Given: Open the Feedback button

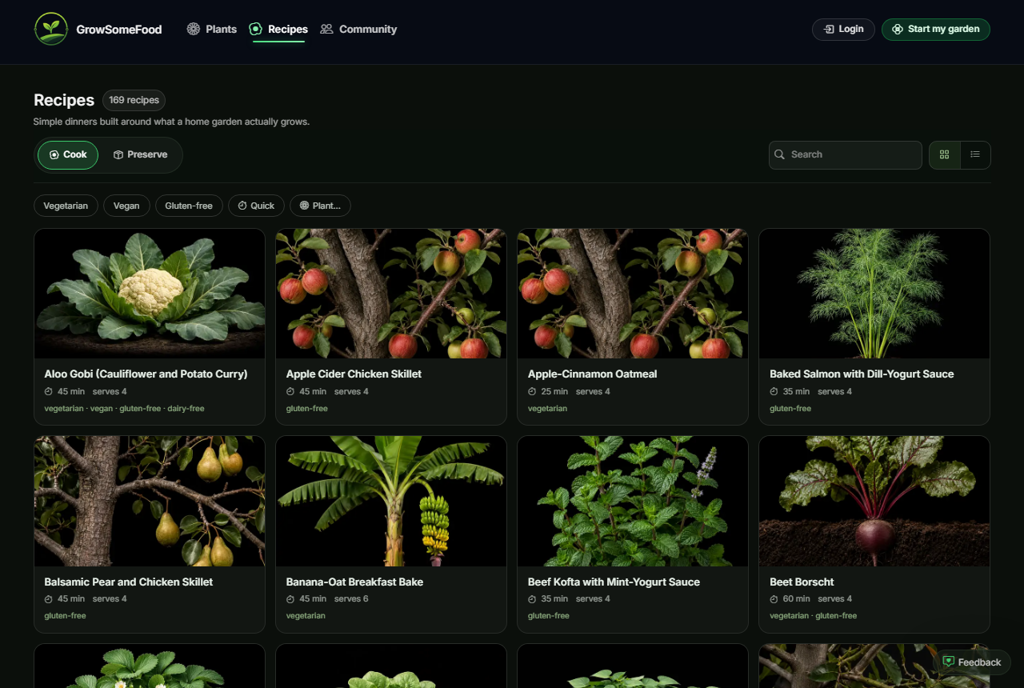Looking at the screenshot, I should coord(972,662).
